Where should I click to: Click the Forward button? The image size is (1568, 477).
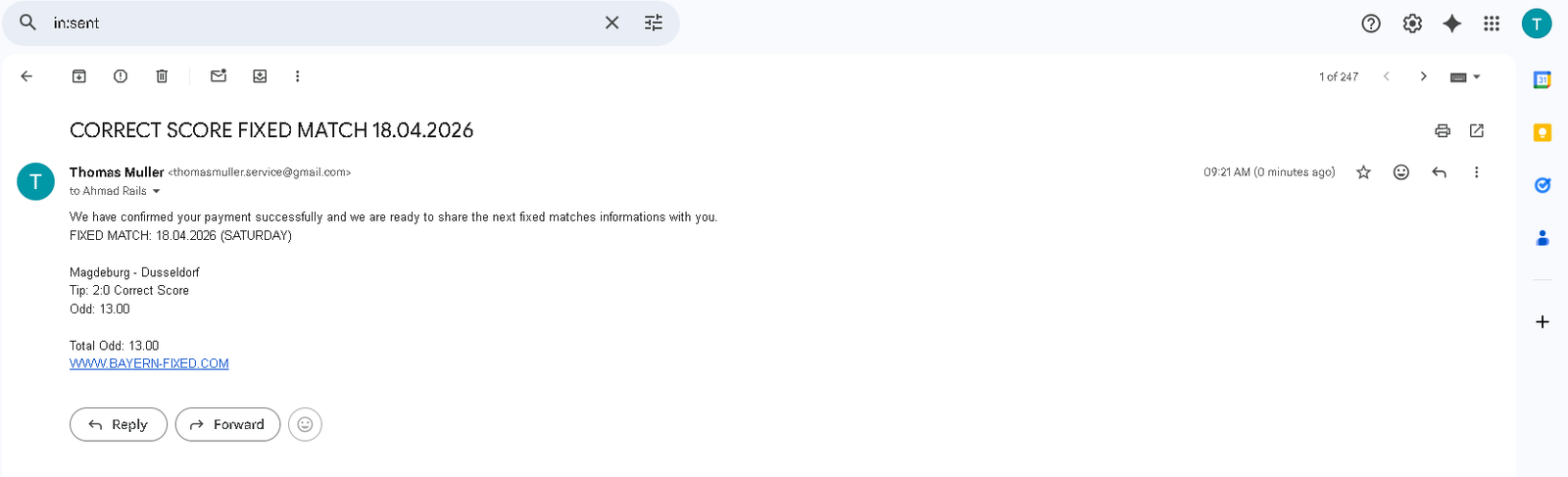[x=227, y=424]
